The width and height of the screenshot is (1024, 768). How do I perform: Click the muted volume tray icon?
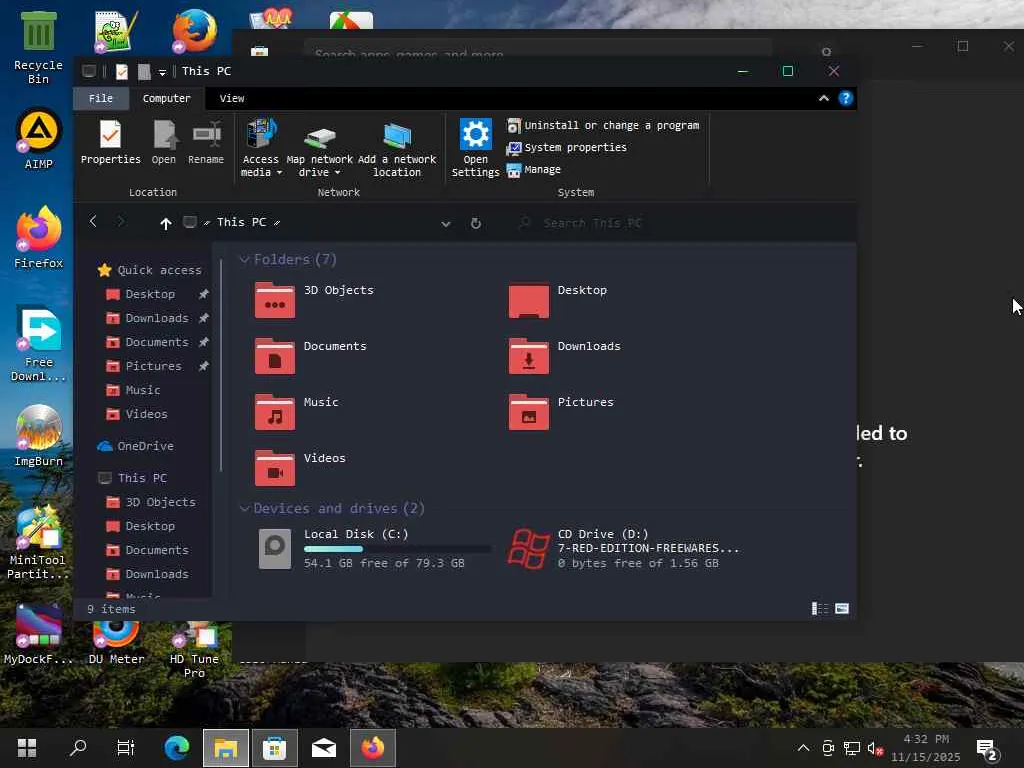pyautogui.click(x=875, y=749)
